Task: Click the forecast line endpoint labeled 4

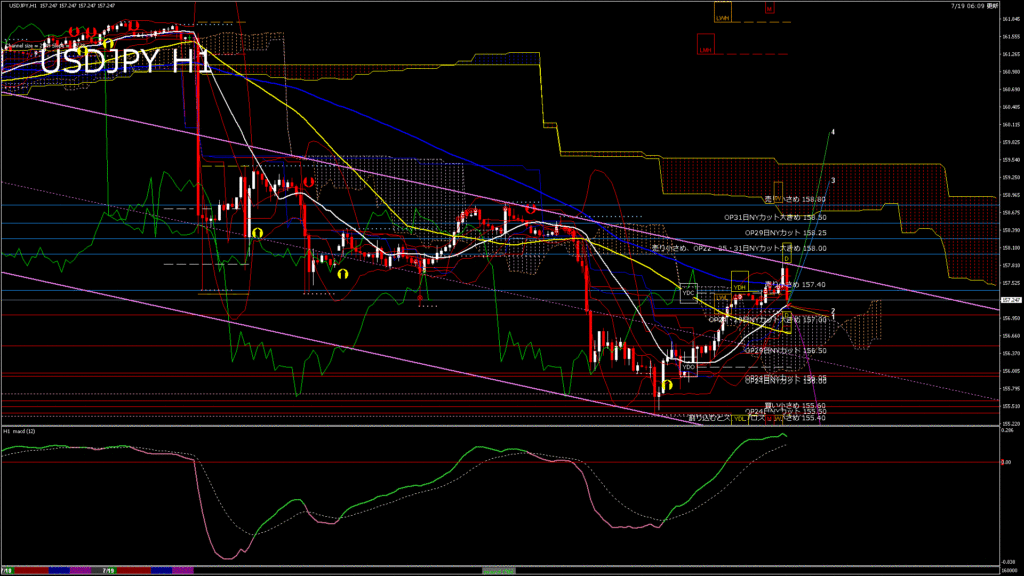Action: click(x=833, y=132)
